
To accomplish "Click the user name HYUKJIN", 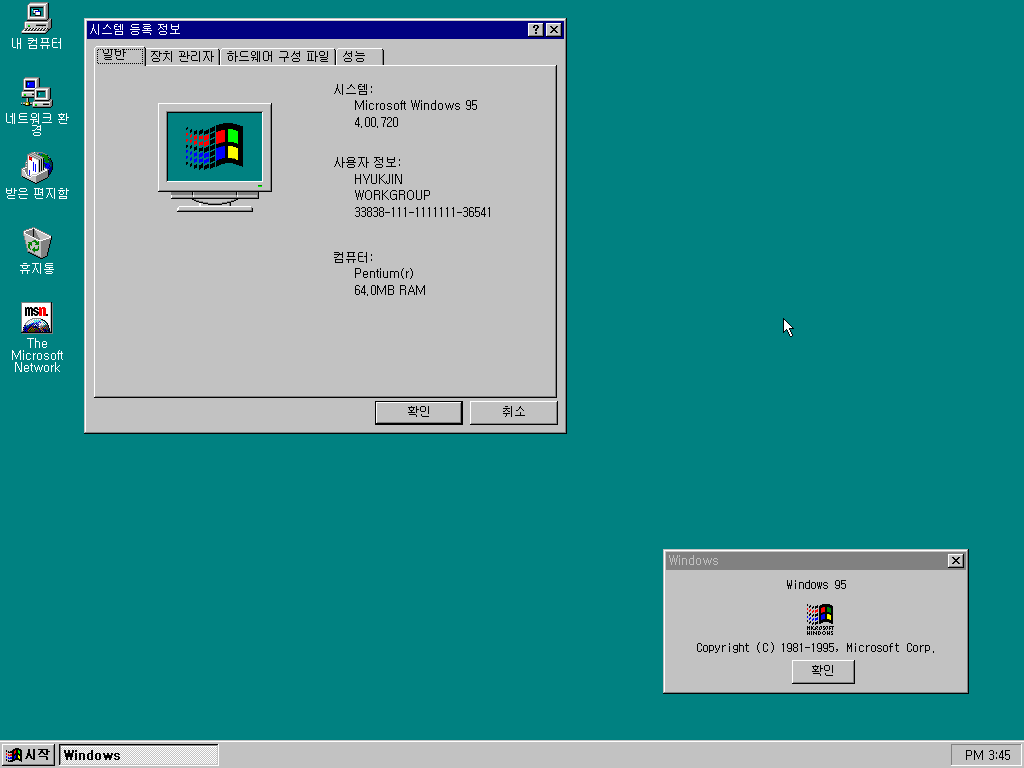I will (378, 179).
